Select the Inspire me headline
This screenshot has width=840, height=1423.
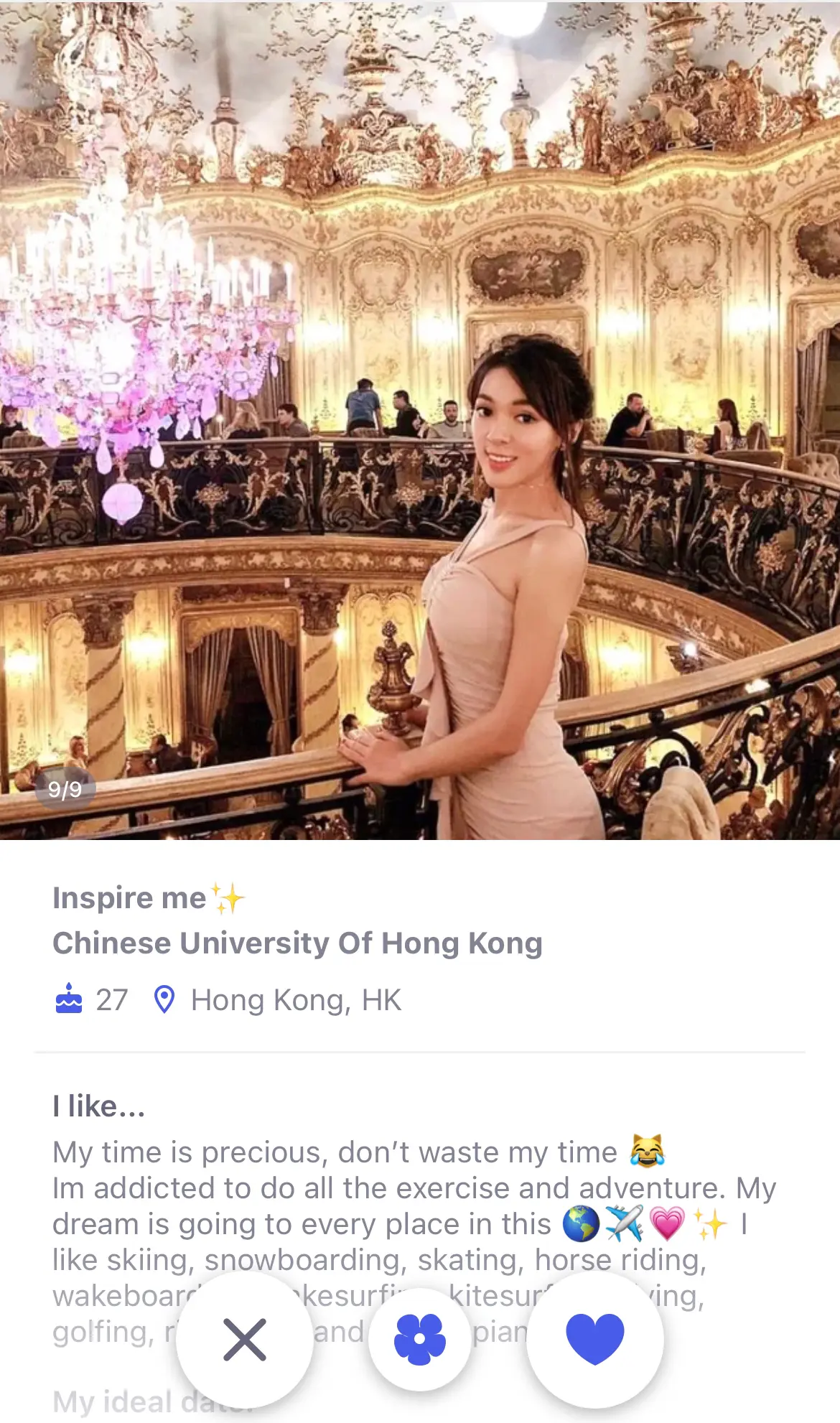(x=129, y=898)
